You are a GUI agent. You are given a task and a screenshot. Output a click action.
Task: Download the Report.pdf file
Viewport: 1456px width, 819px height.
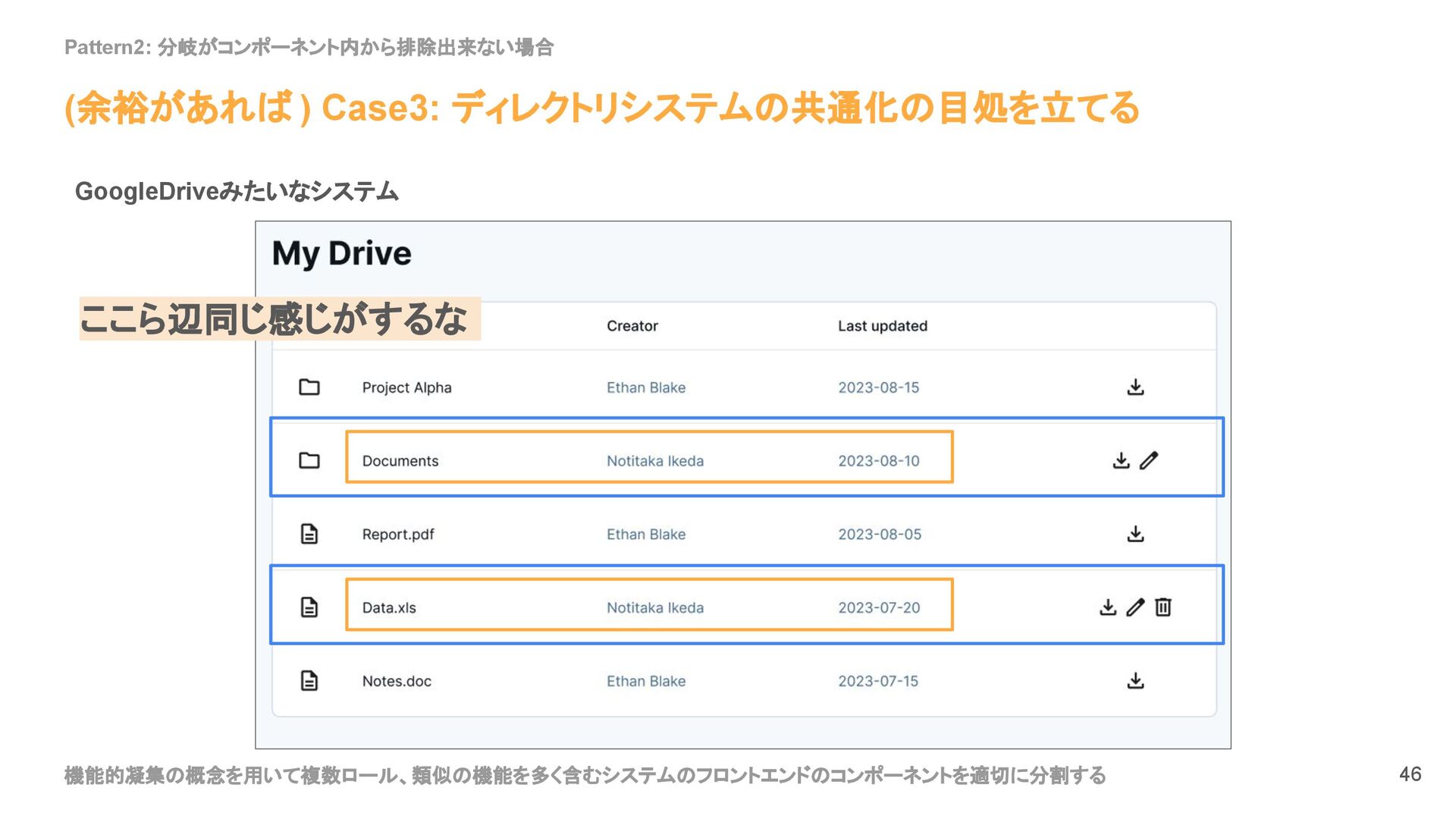click(x=1135, y=534)
